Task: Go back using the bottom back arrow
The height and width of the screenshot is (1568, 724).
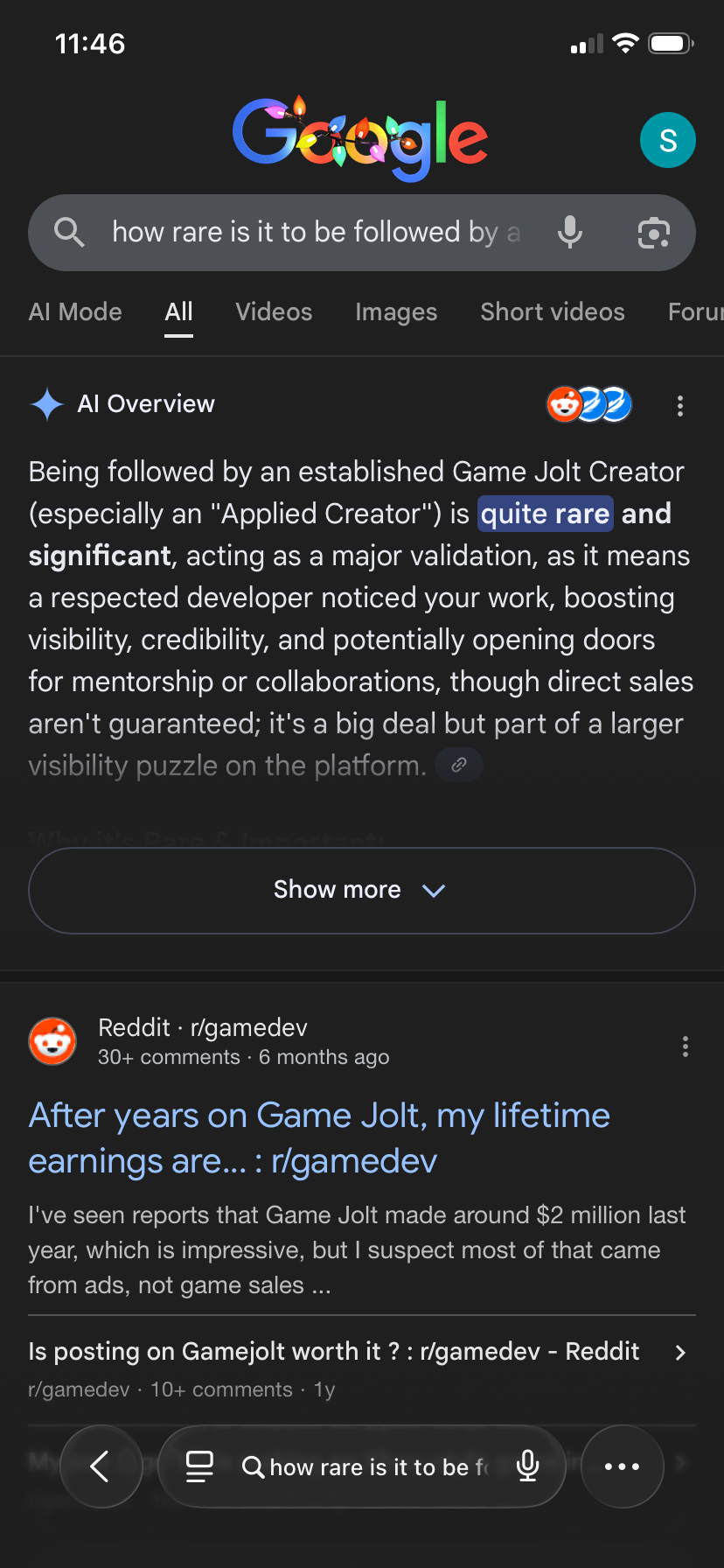Action: [x=101, y=1466]
